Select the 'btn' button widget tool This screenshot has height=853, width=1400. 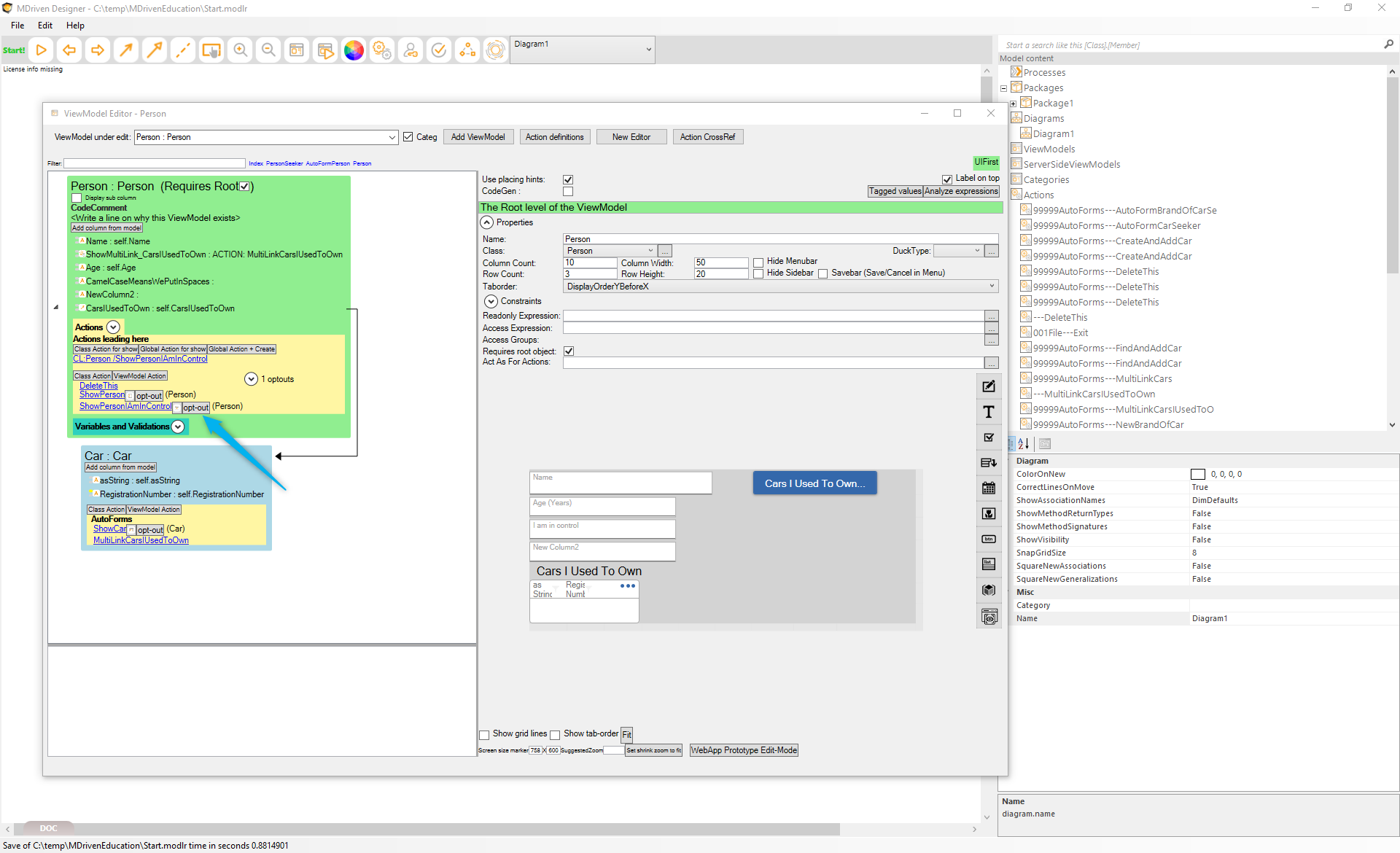[x=989, y=540]
